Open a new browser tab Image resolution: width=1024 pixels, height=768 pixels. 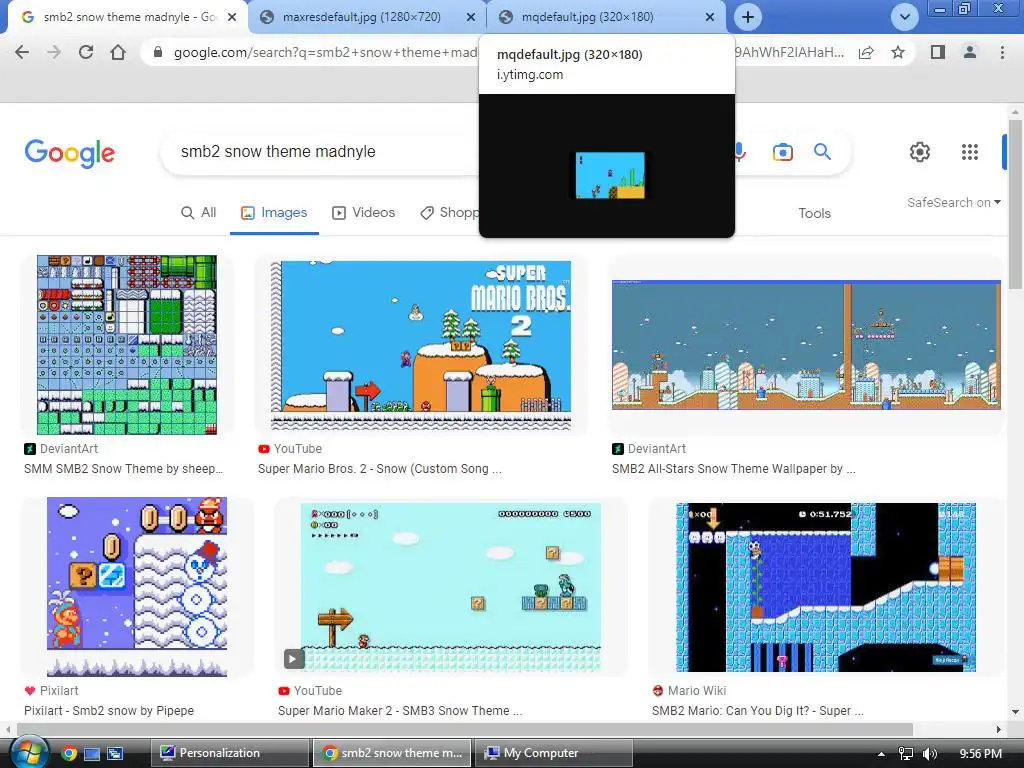748,17
